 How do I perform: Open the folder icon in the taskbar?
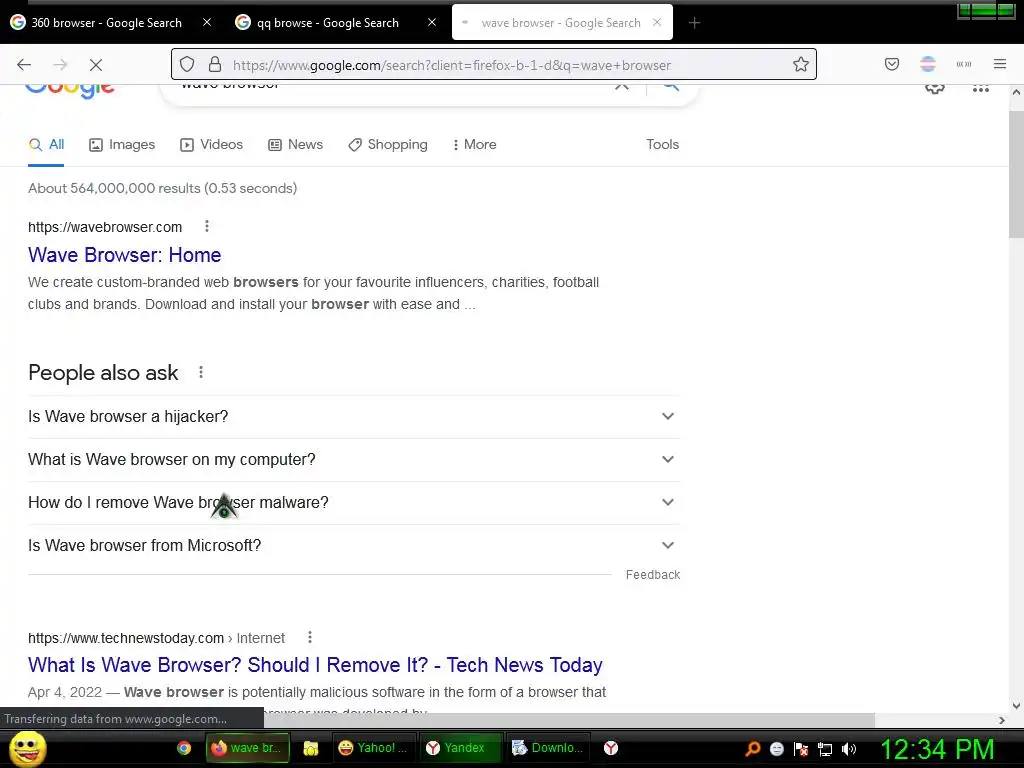pos(311,748)
